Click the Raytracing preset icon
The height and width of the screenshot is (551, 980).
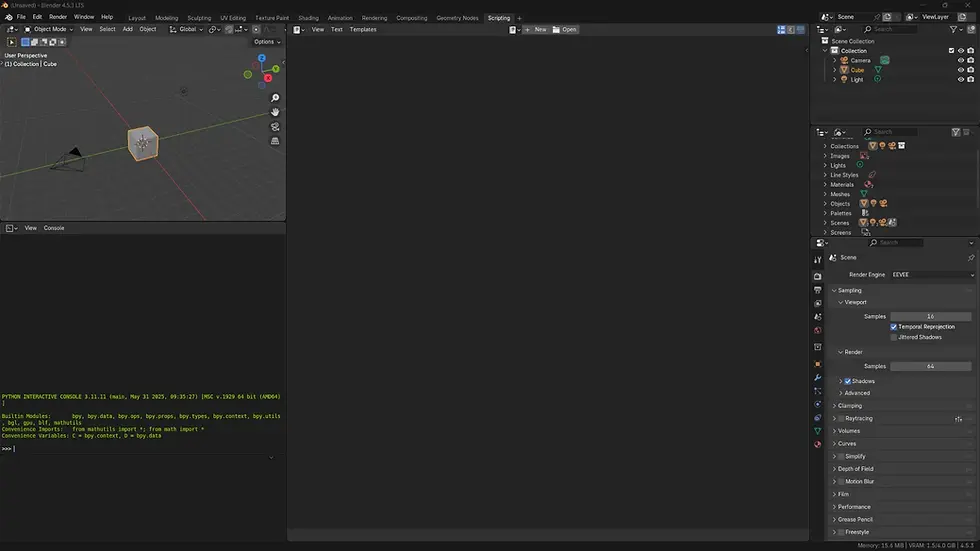click(958, 419)
